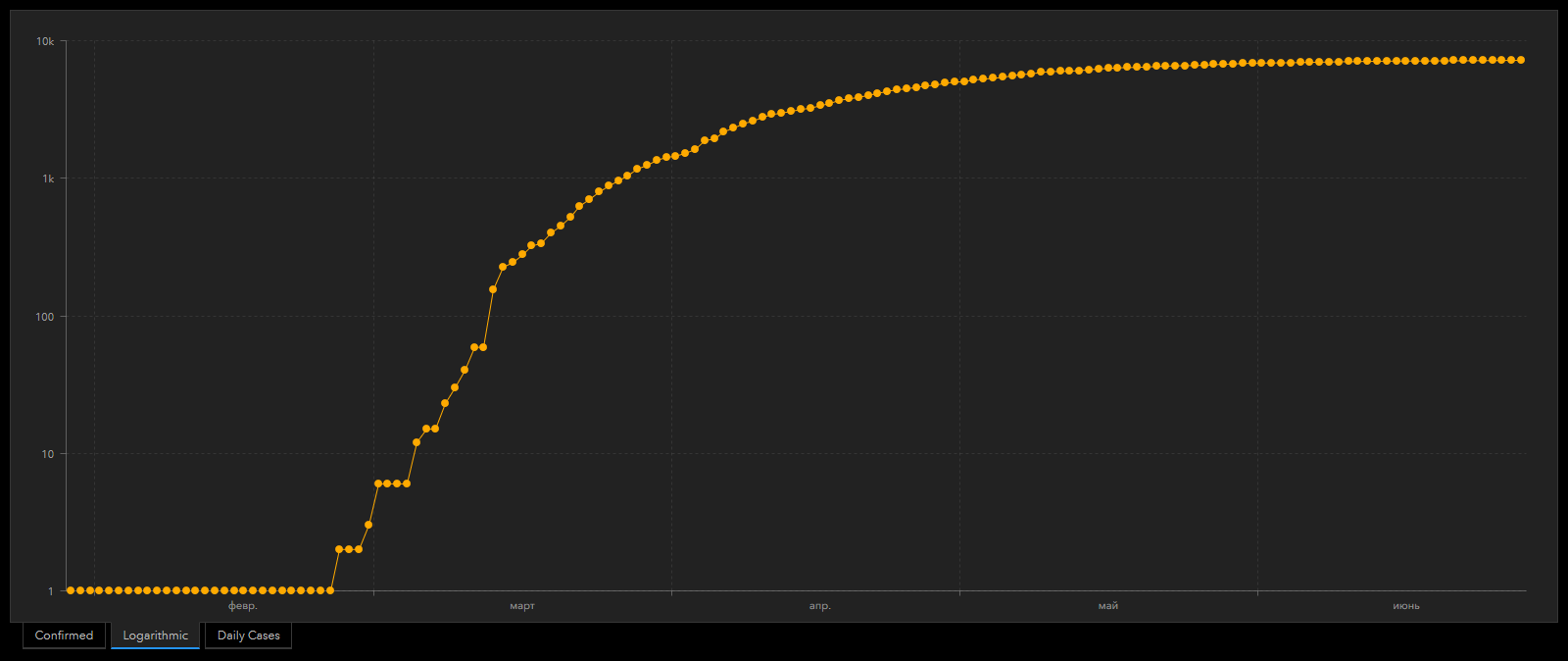Click the июнь month label

click(x=1405, y=606)
